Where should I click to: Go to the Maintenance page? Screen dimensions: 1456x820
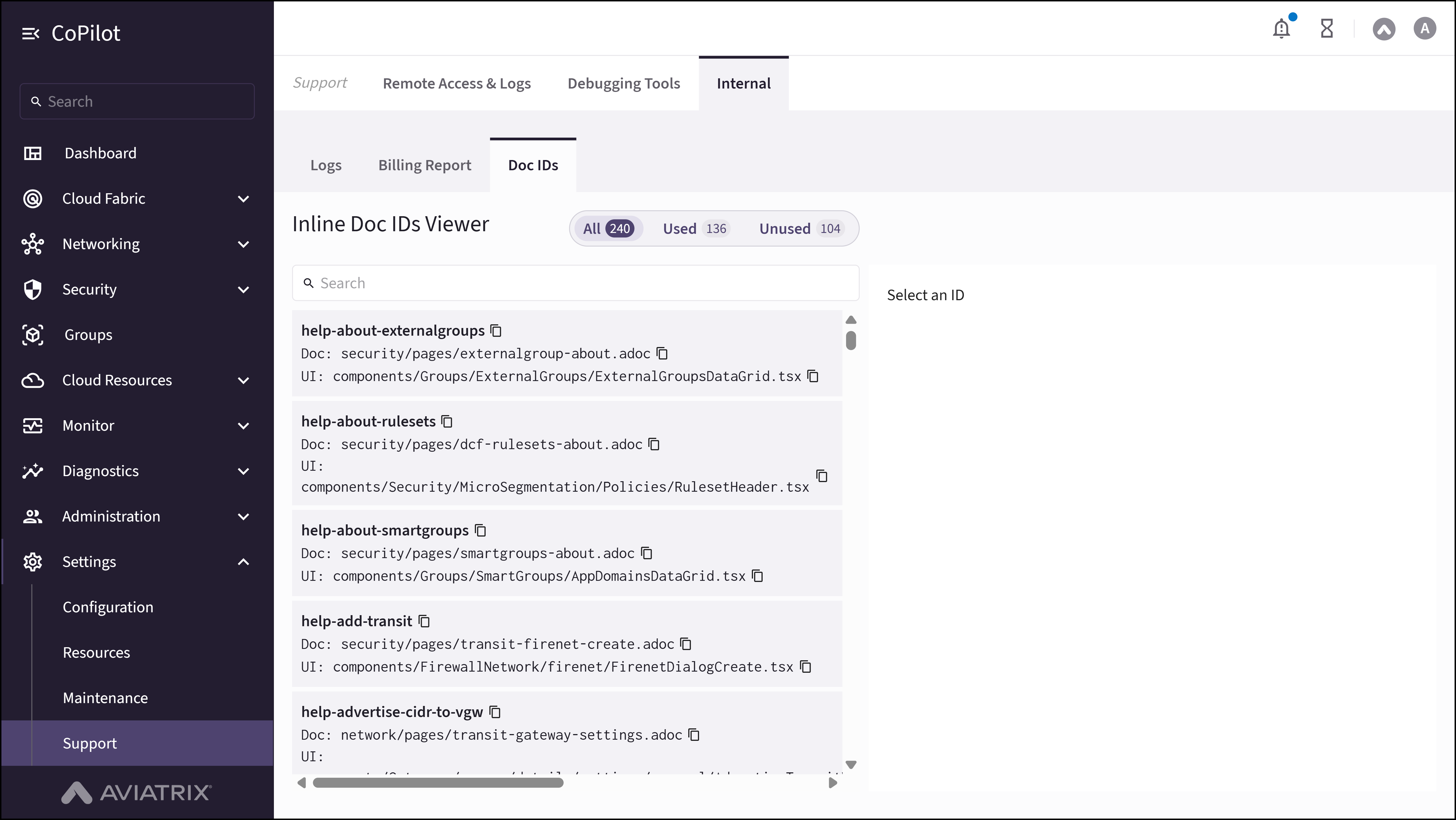(104, 697)
